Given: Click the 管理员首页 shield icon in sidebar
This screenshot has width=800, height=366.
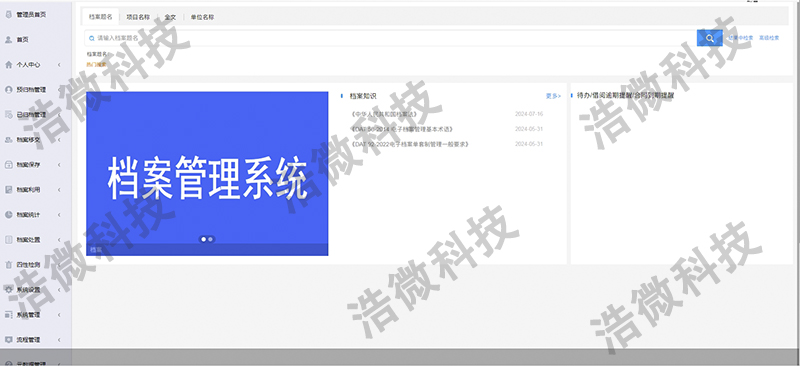Looking at the screenshot, I should pos(8,15).
